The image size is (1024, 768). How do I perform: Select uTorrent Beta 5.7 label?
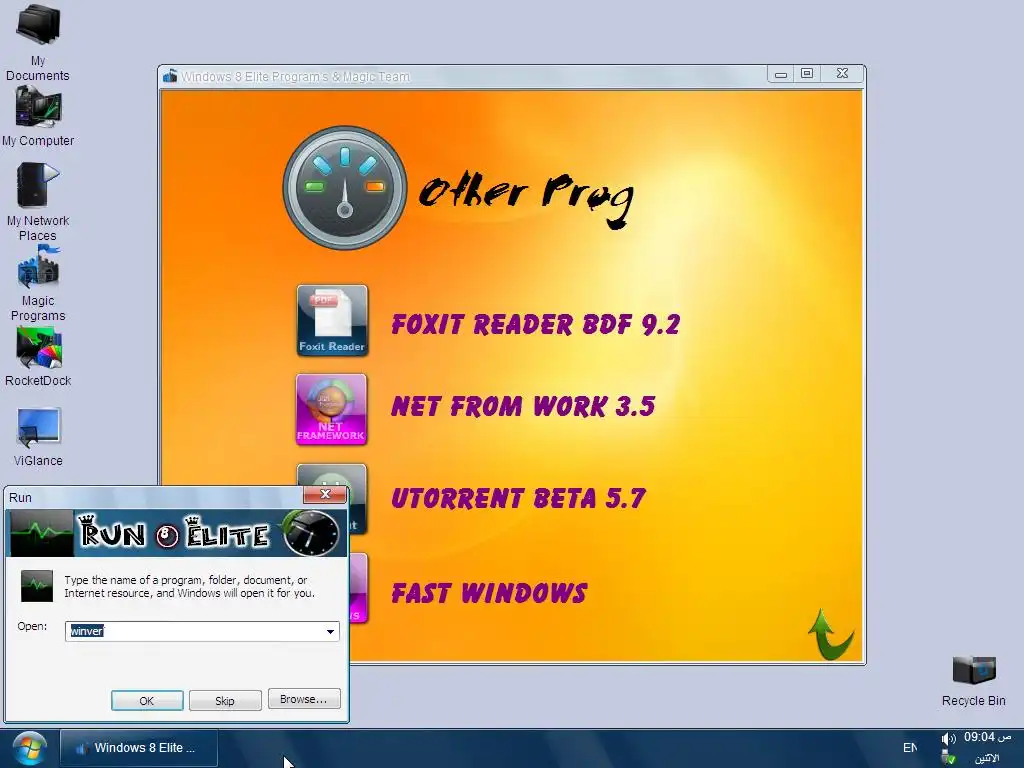pos(519,498)
